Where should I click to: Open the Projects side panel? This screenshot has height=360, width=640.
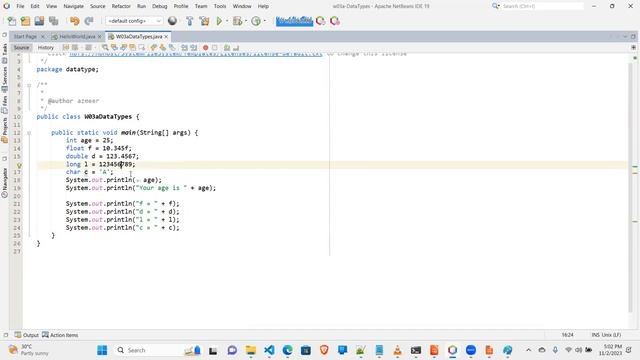pyautogui.click(x=4, y=130)
